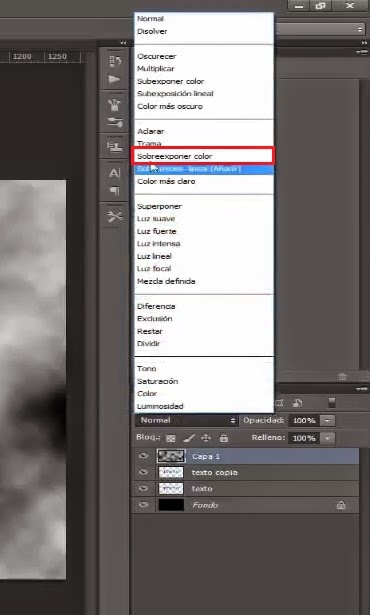Click the lock position move icon
The height and width of the screenshot is (615, 370).
coord(206,438)
